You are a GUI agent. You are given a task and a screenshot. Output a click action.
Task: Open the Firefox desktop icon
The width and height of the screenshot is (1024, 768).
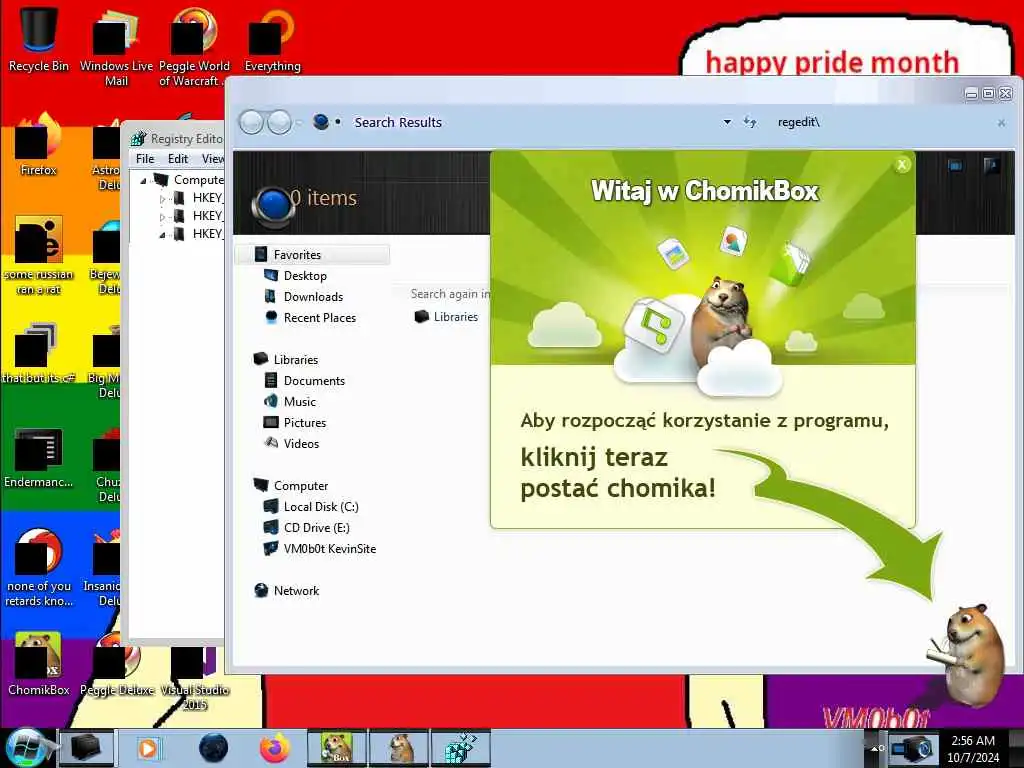pyautogui.click(x=39, y=144)
